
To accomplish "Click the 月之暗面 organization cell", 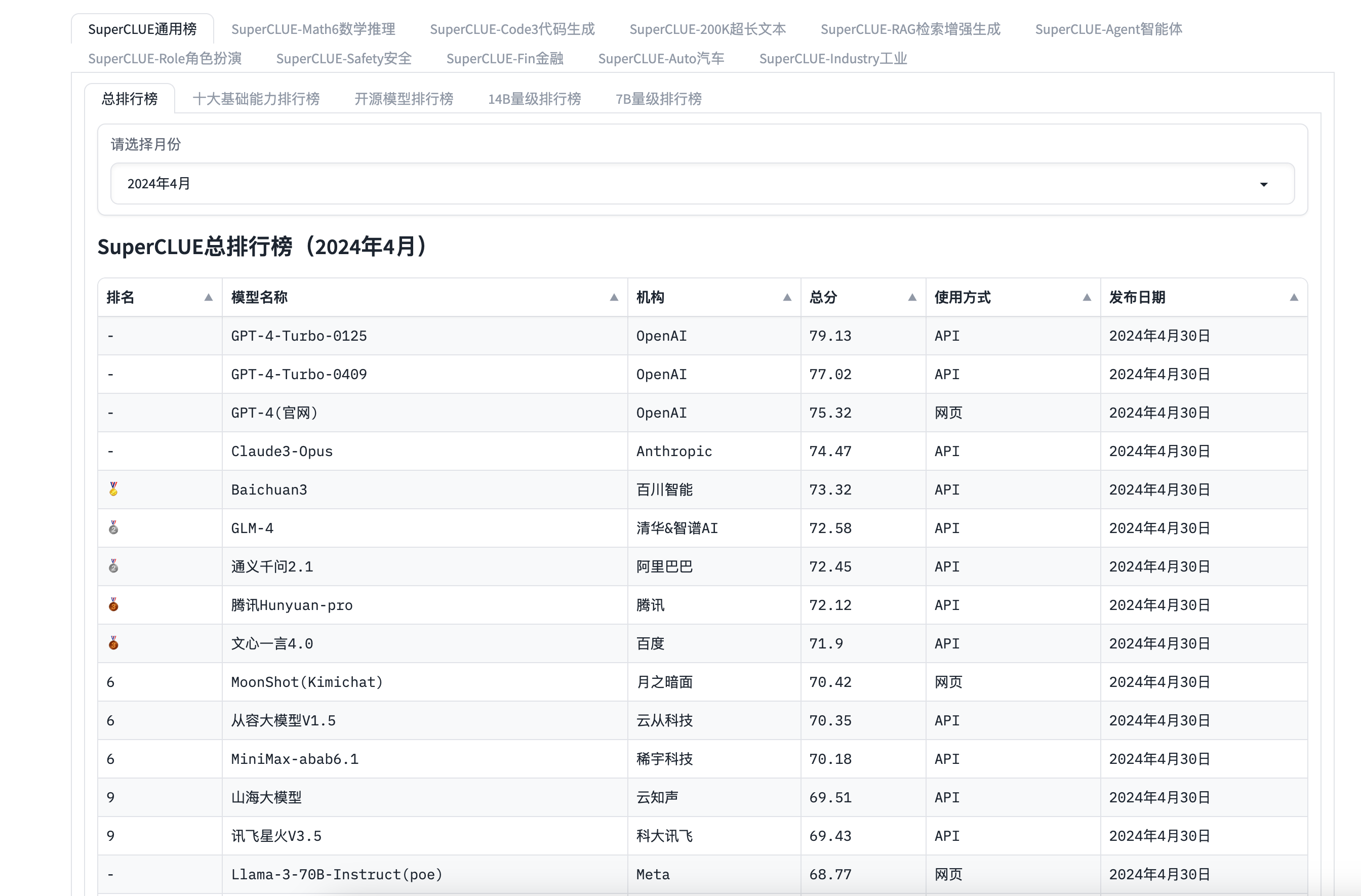I will (x=714, y=682).
